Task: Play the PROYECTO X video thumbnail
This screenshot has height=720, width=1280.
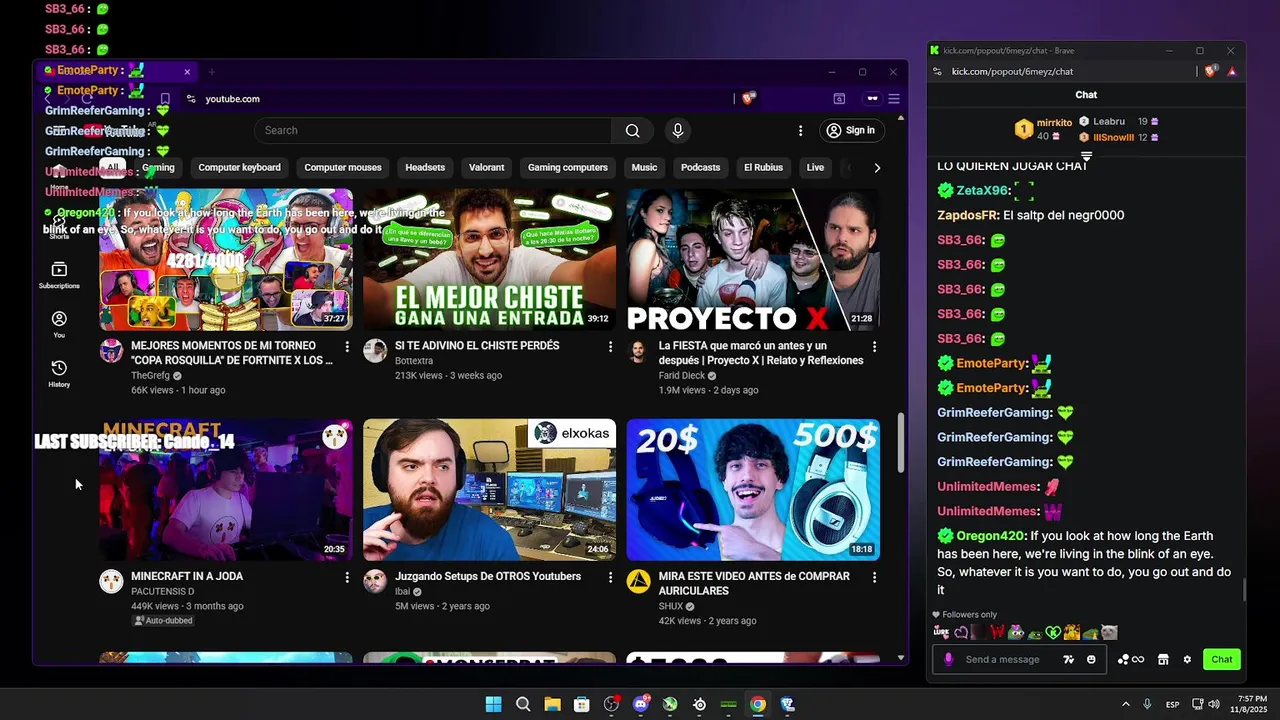Action: click(753, 259)
